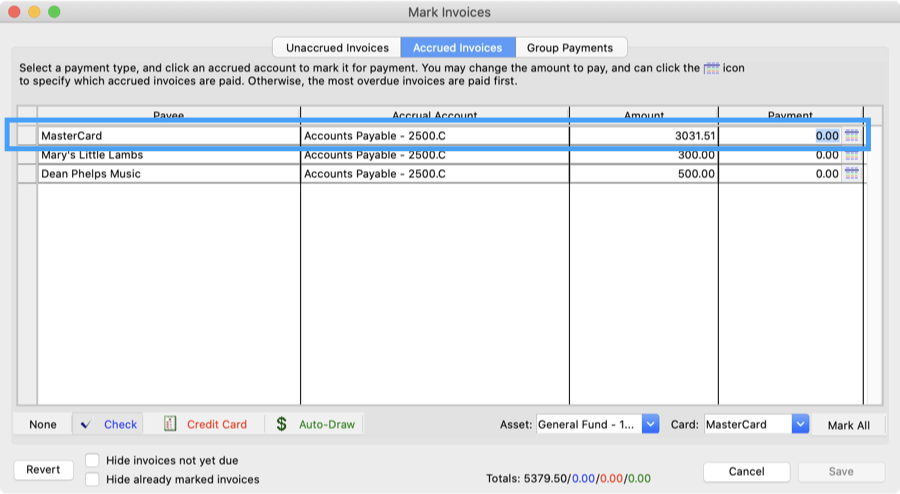
Task: Click the row marker beside MasterCard
Action: coord(28,136)
